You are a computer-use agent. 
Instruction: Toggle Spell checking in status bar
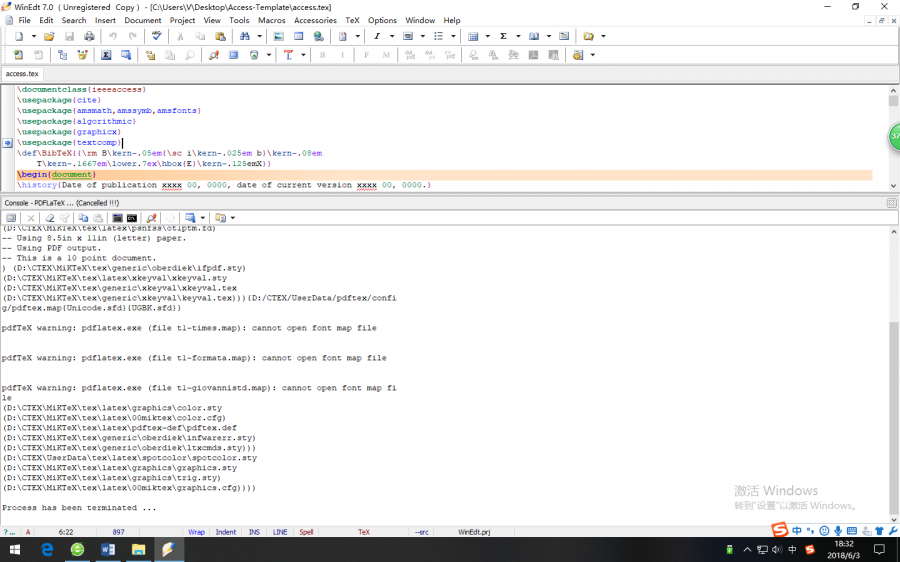(306, 532)
